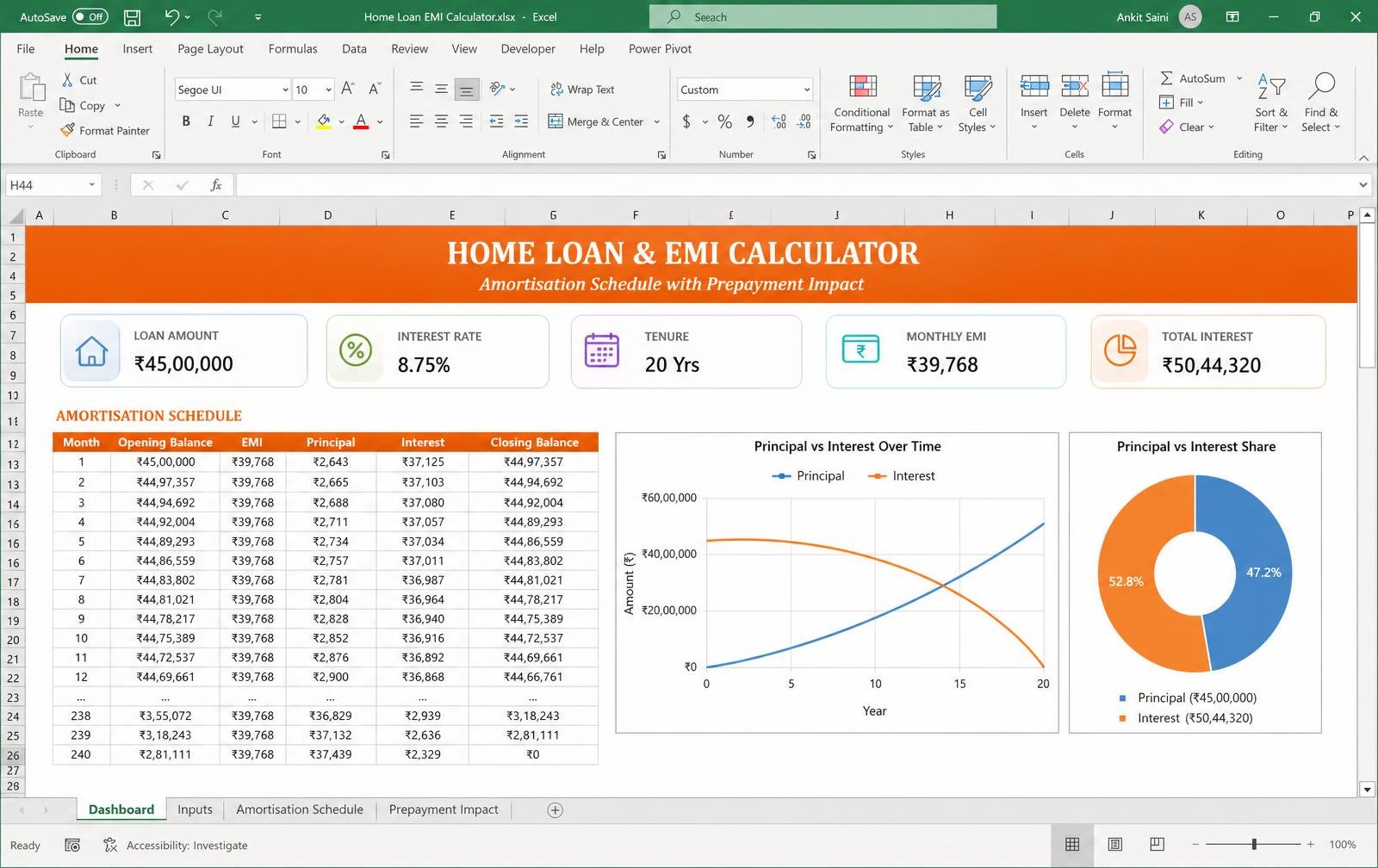1378x868 pixels.
Task: Apply the red font color
Action: [361, 121]
